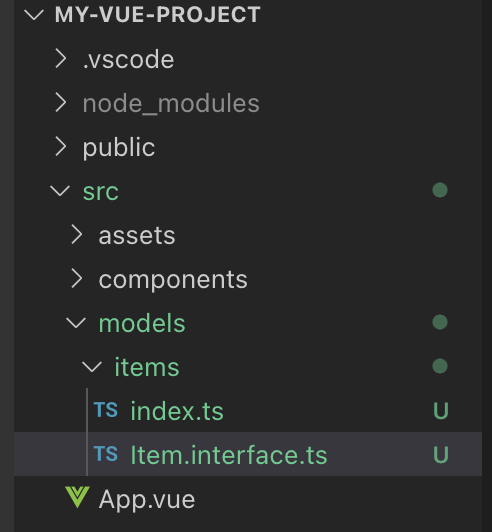Click the TypeScript icon beside index.ts
Image resolution: width=492 pixels, height=532 pixels.
(106, 410)
